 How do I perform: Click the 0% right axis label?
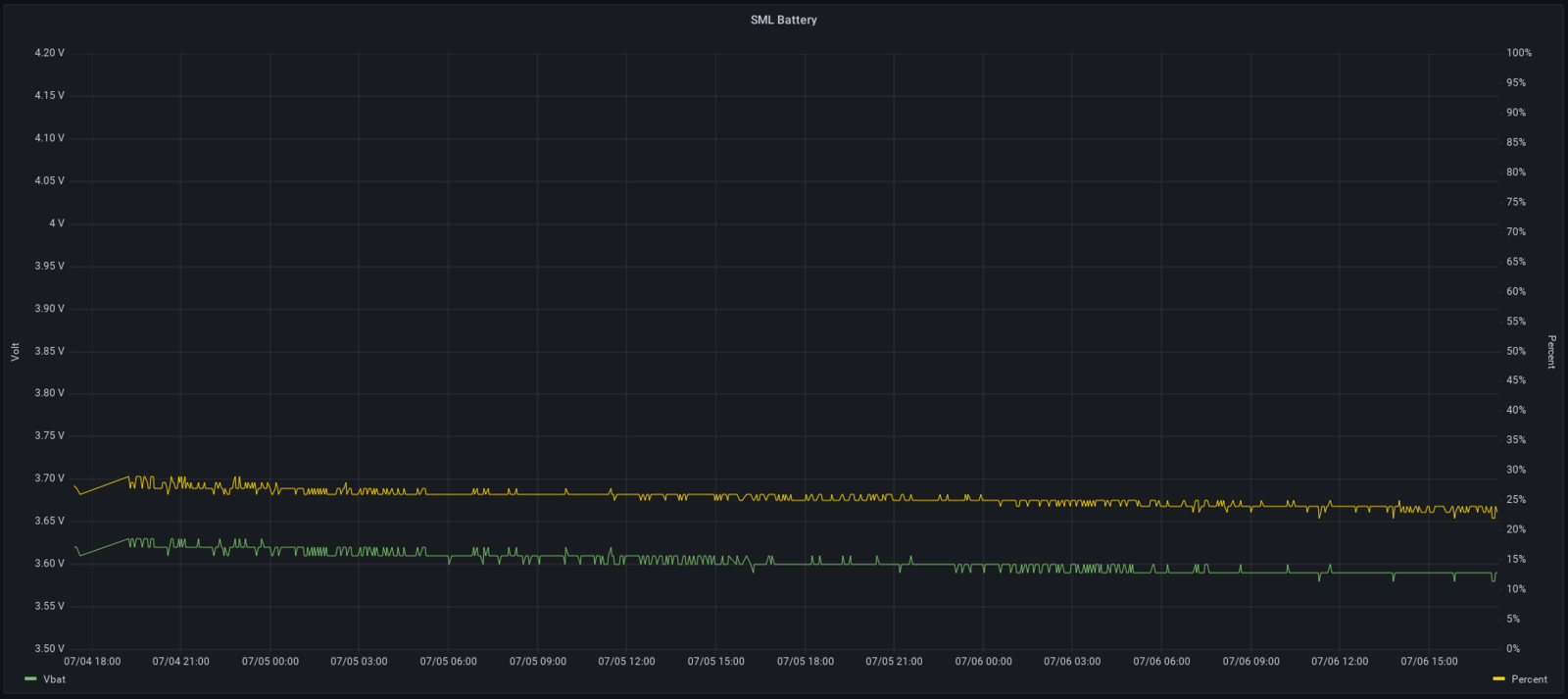[x=1513, y=649]
